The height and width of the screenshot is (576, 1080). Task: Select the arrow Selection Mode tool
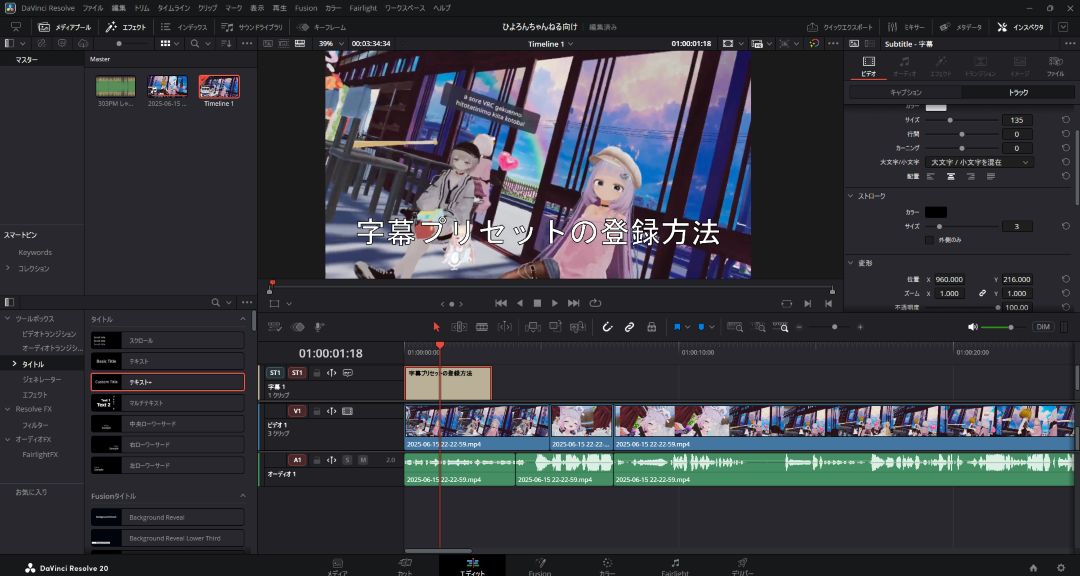click(436, 327)
